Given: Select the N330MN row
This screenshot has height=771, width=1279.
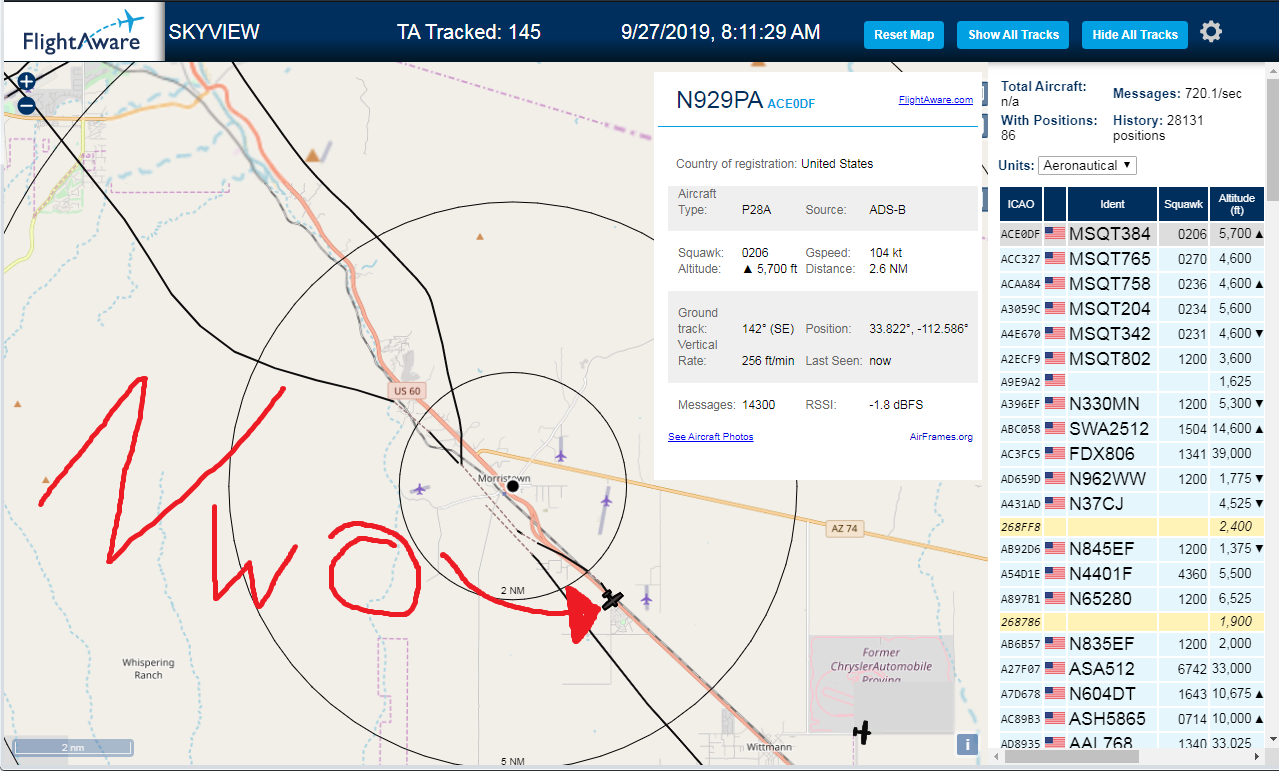Looking at the screenshot, I should (1132, 404).
